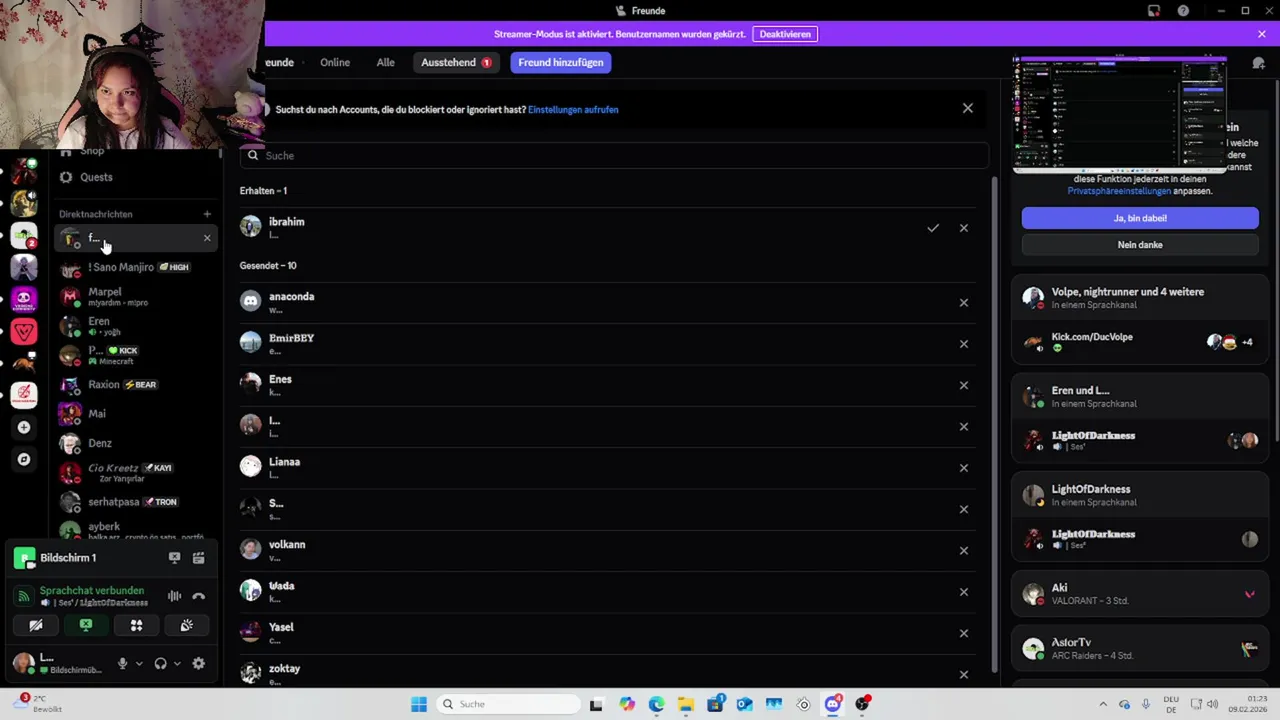Open the clips icon beside Bildschirm 1
Screen dimensions: 1280x720
coord(198,558)
